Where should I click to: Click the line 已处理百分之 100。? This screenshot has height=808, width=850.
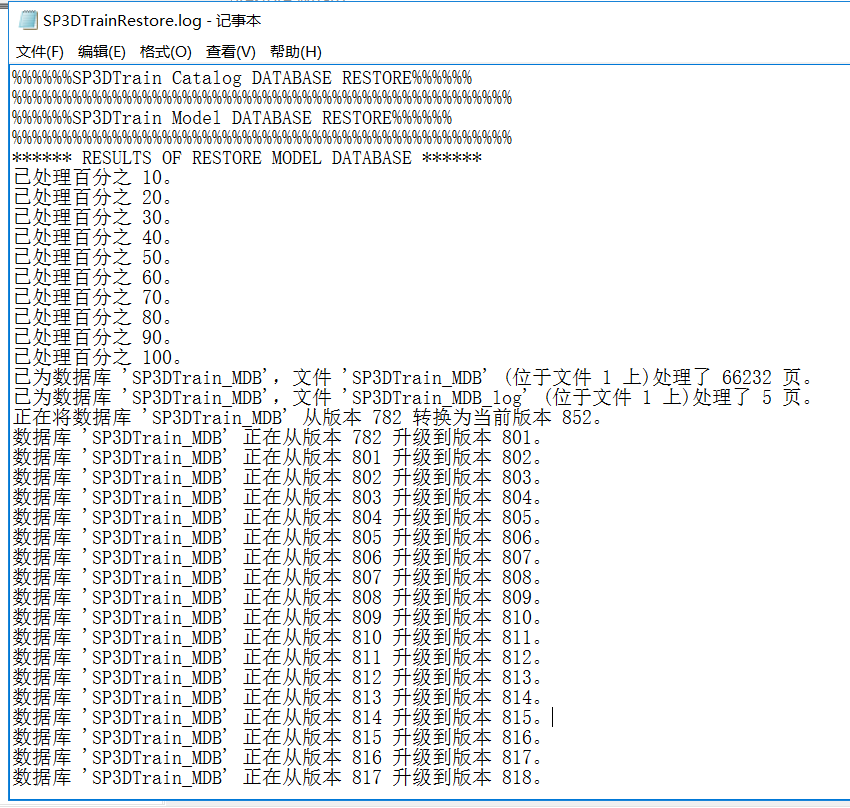(x=97, y=358)
